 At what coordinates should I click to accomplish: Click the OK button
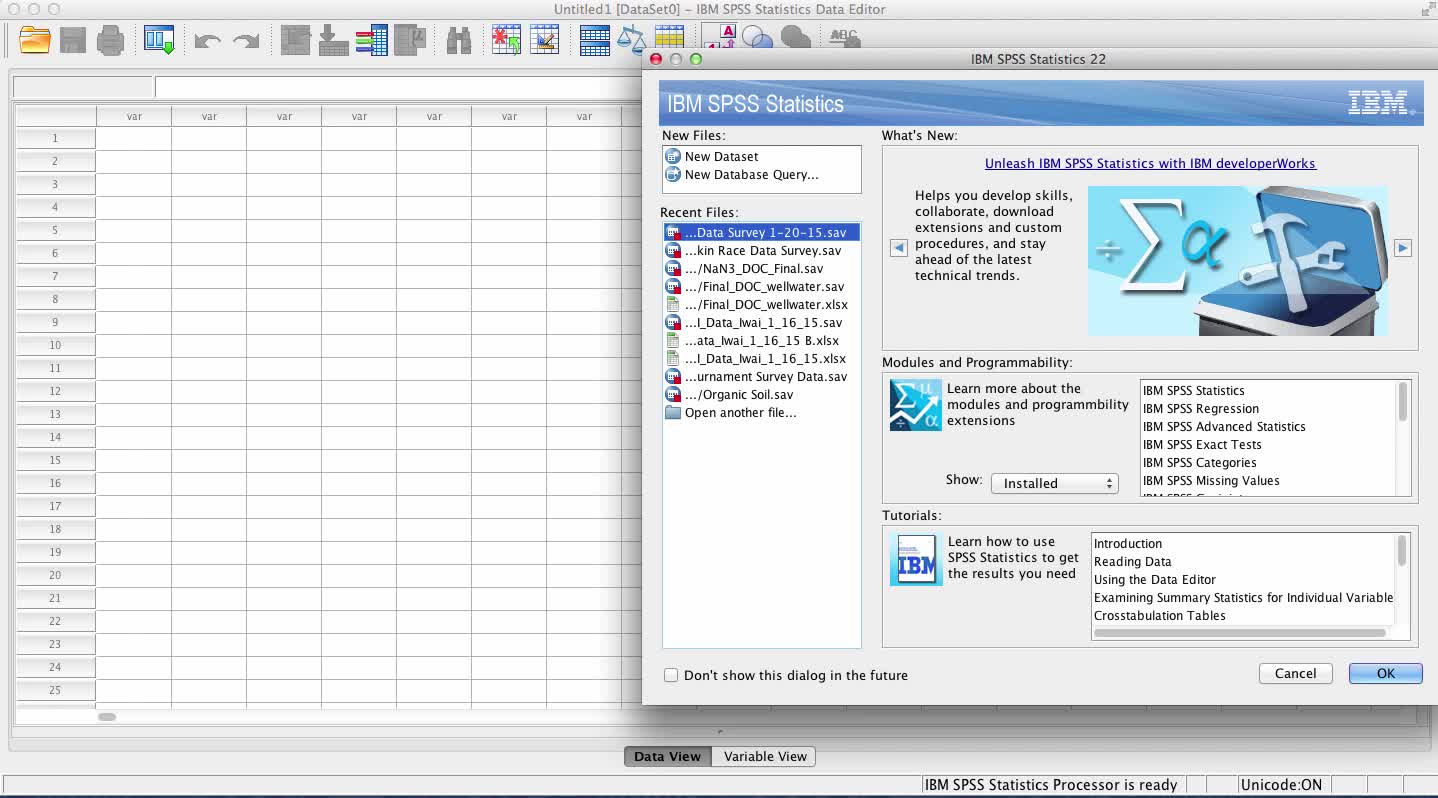click(1385, 673)
